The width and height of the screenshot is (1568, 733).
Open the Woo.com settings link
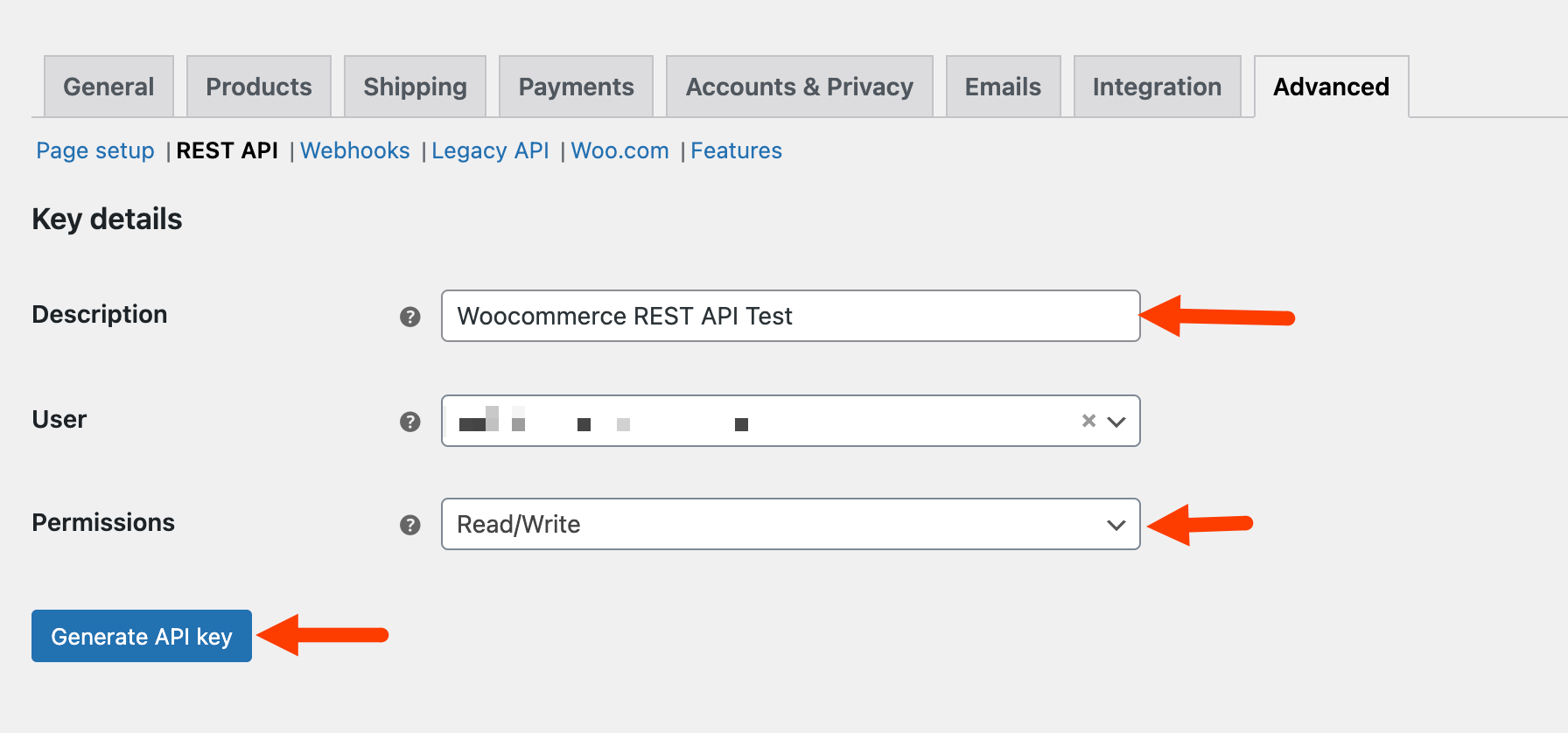point(619,150)
